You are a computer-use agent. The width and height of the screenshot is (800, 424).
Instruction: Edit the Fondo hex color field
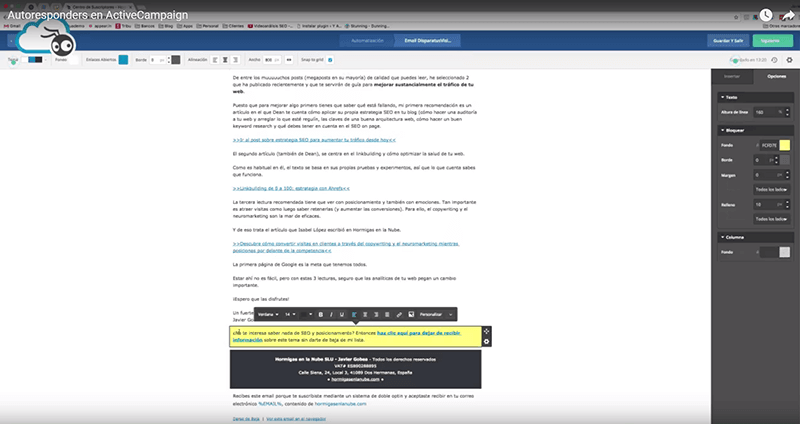(769, 145)
